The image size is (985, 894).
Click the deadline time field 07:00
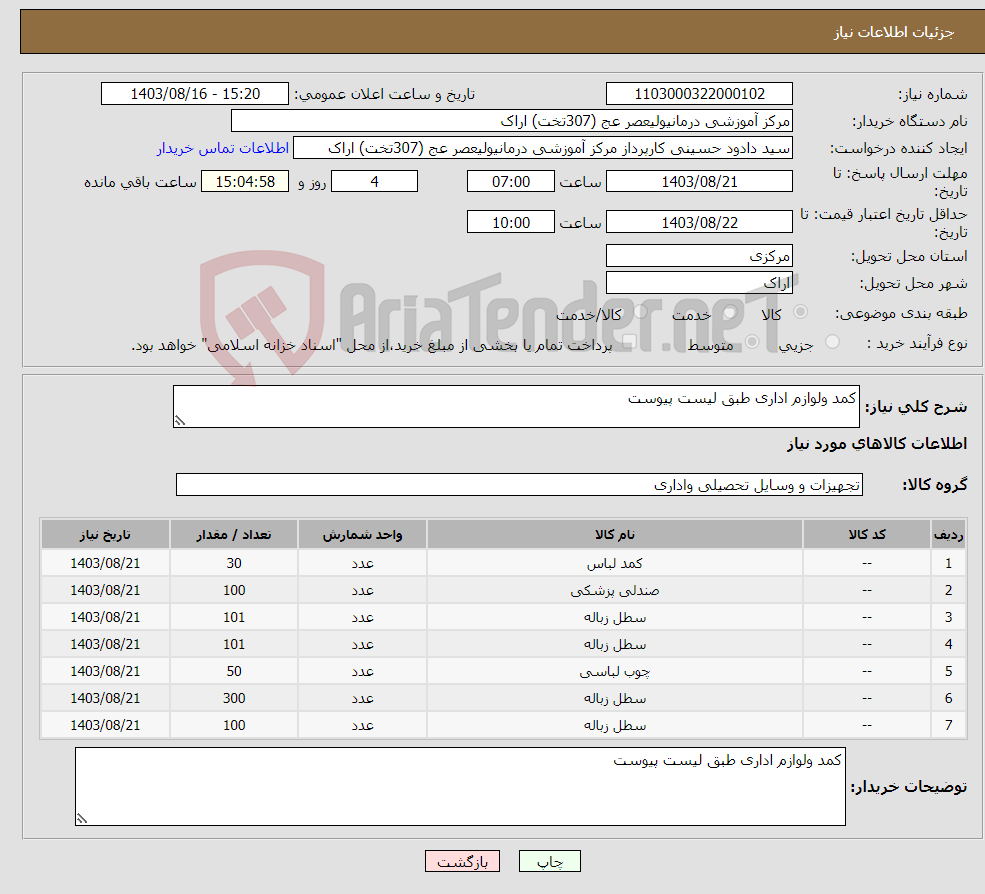(x=511, y=182)
